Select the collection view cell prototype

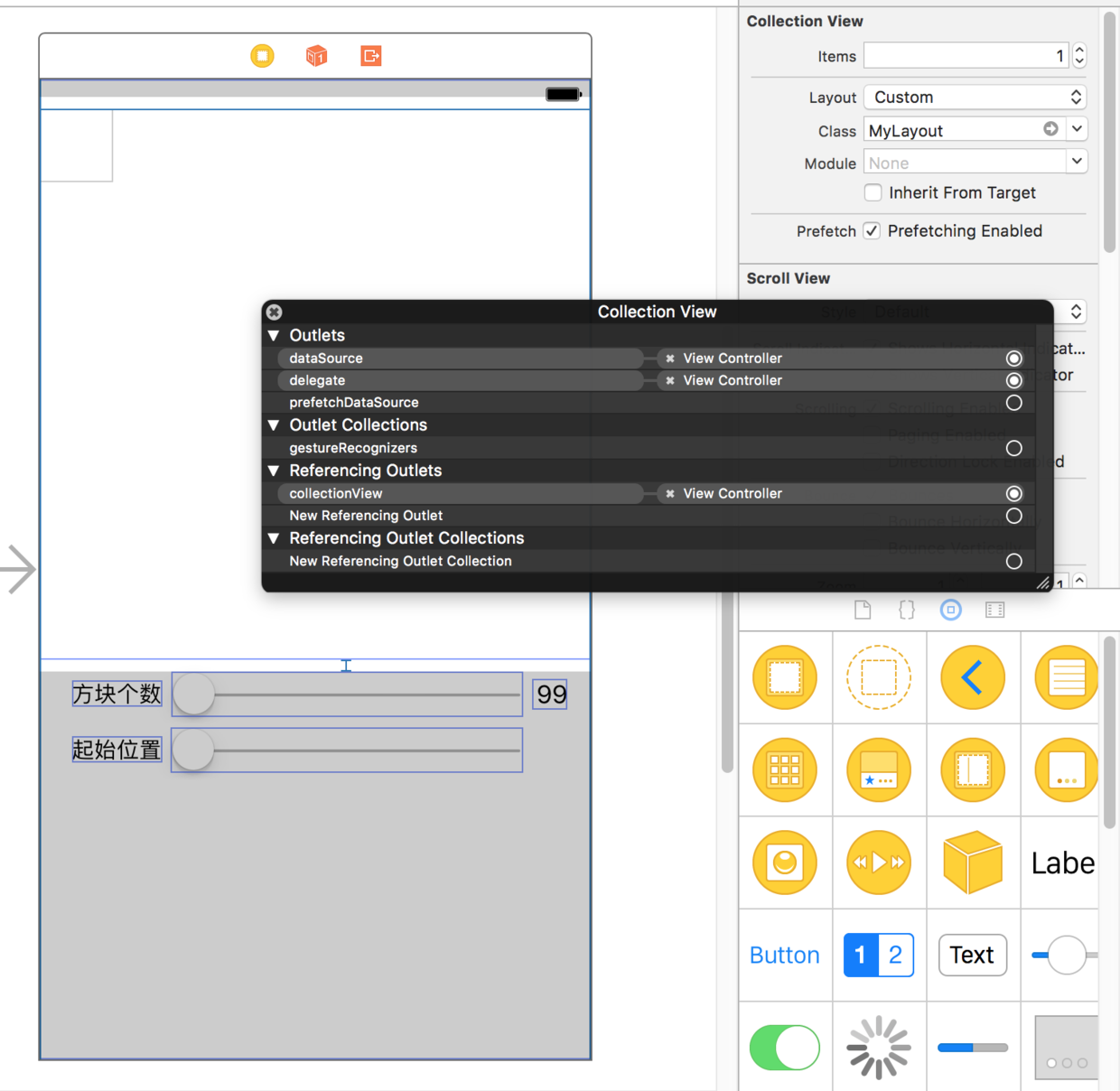point(77,145)
